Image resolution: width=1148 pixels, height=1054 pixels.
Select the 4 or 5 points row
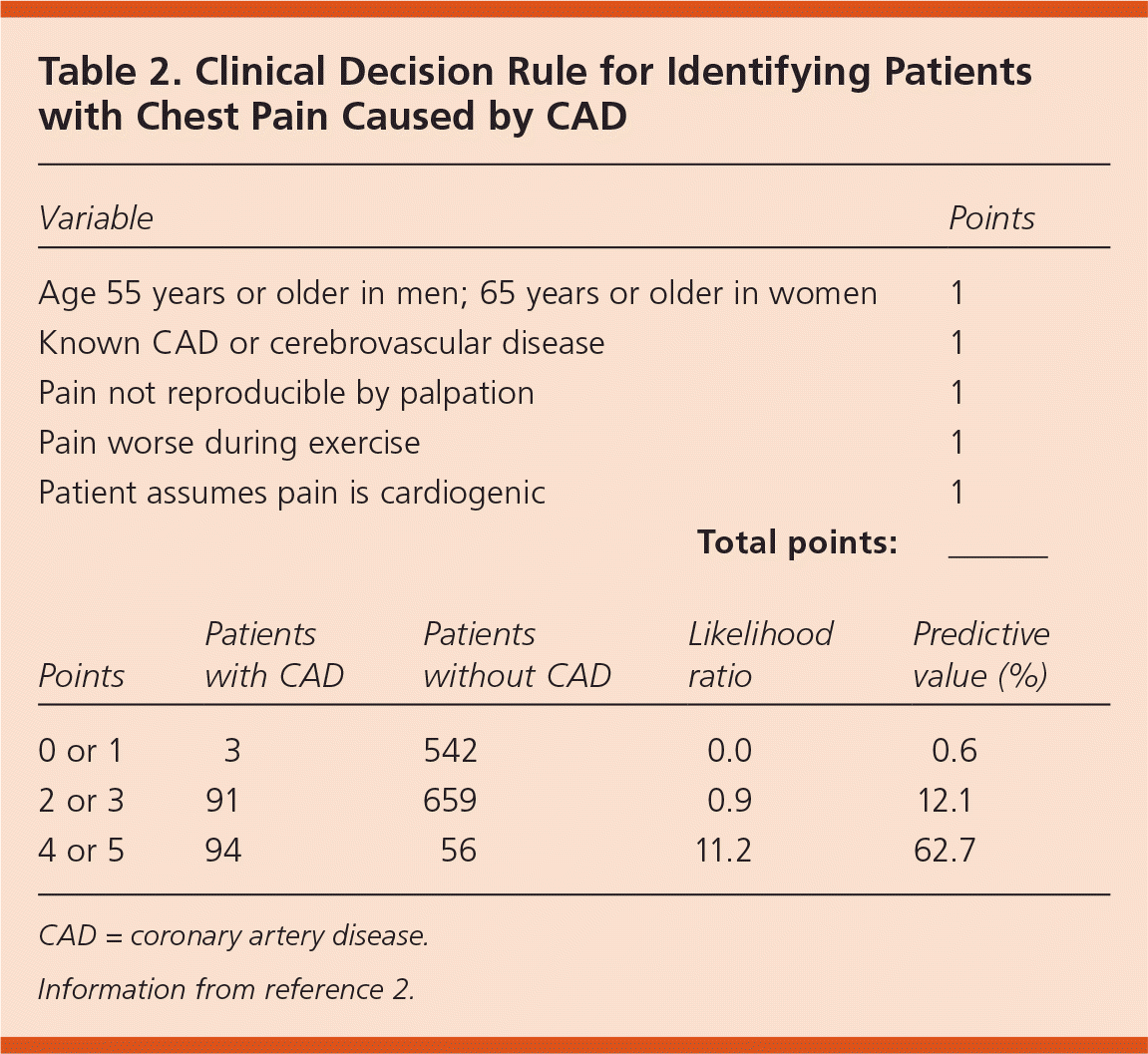click(81, 851)
